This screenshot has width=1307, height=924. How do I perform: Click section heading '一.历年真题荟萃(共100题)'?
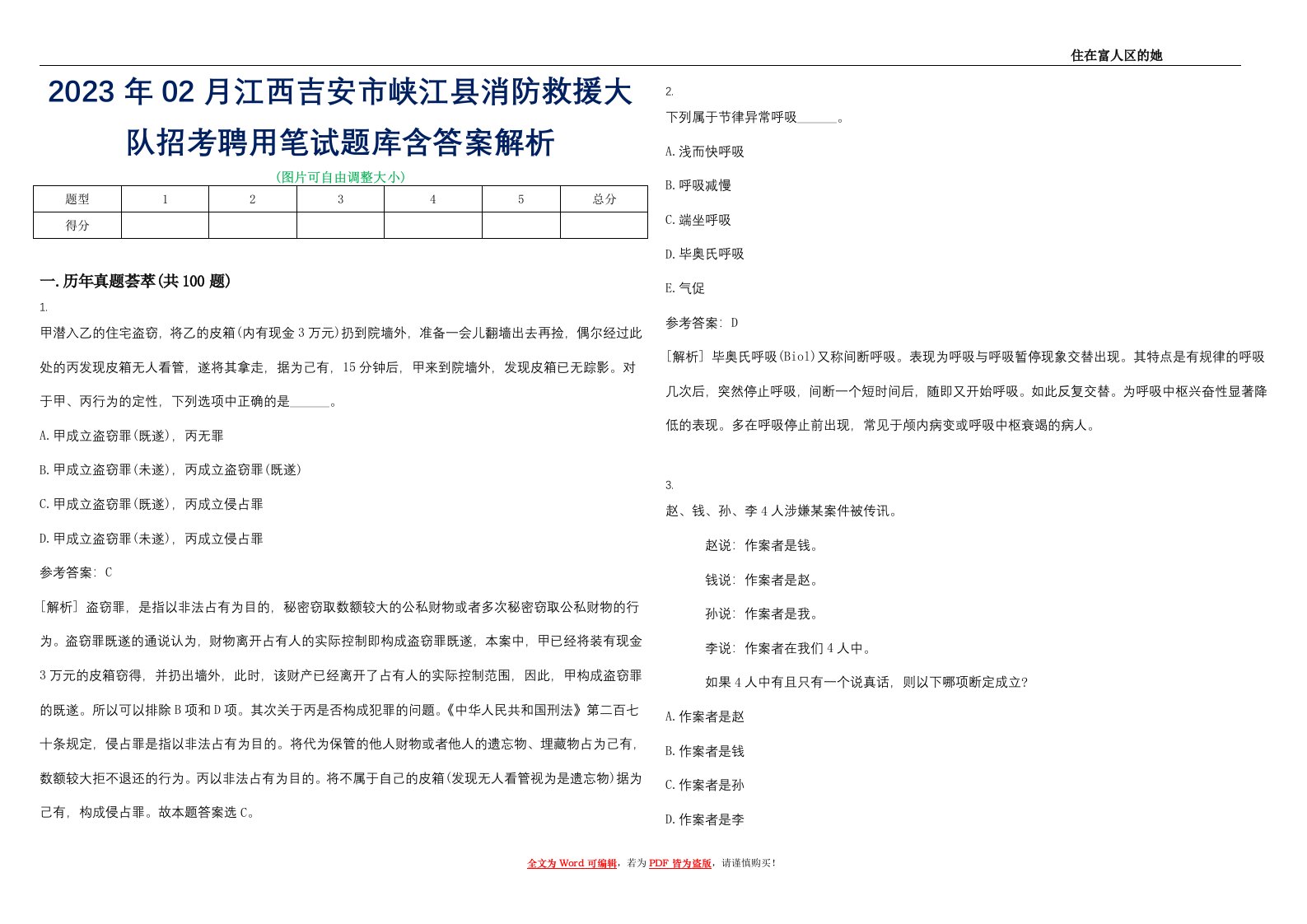pos(135,282)
